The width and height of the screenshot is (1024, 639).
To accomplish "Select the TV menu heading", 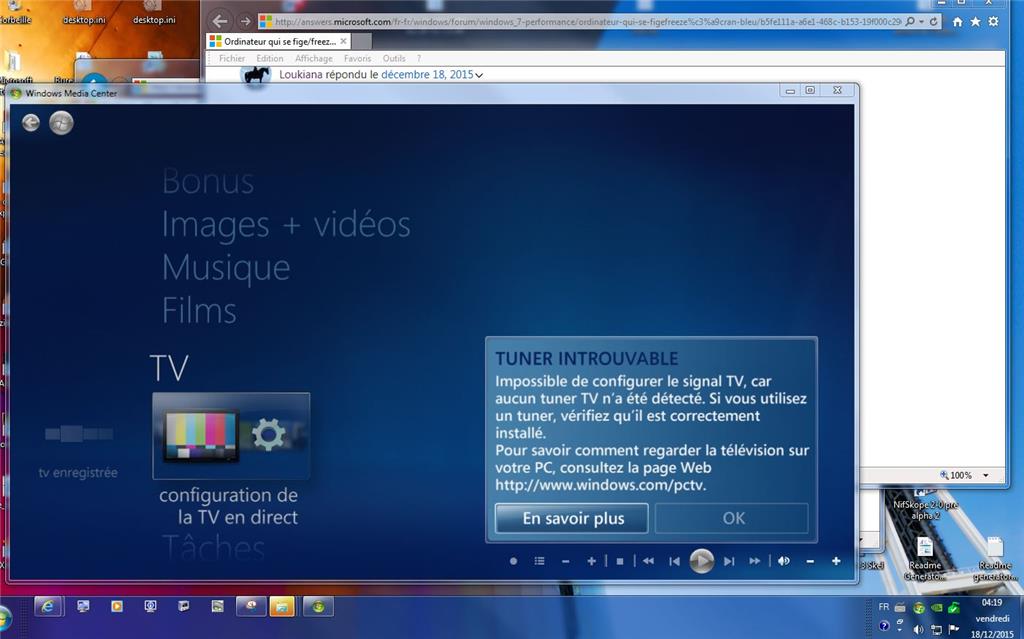I will [169, 368].
